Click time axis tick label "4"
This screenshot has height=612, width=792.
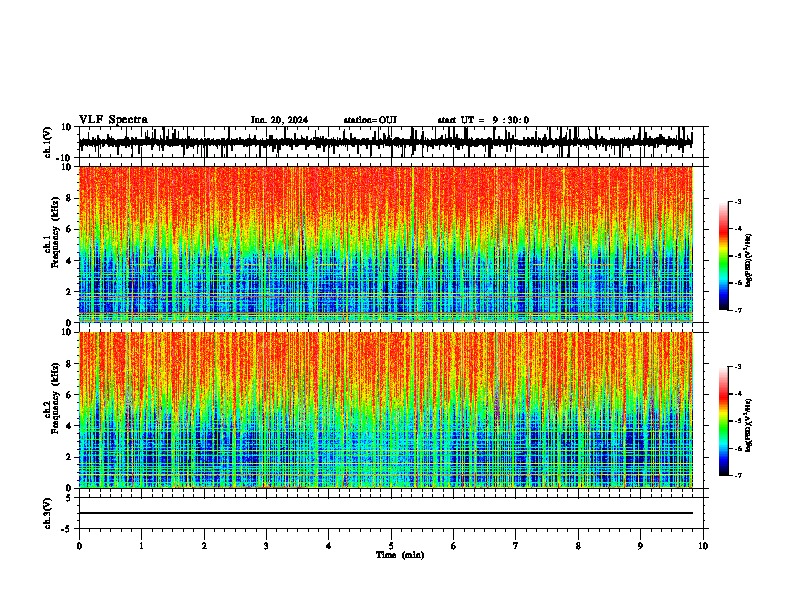[x=329, y=546]
